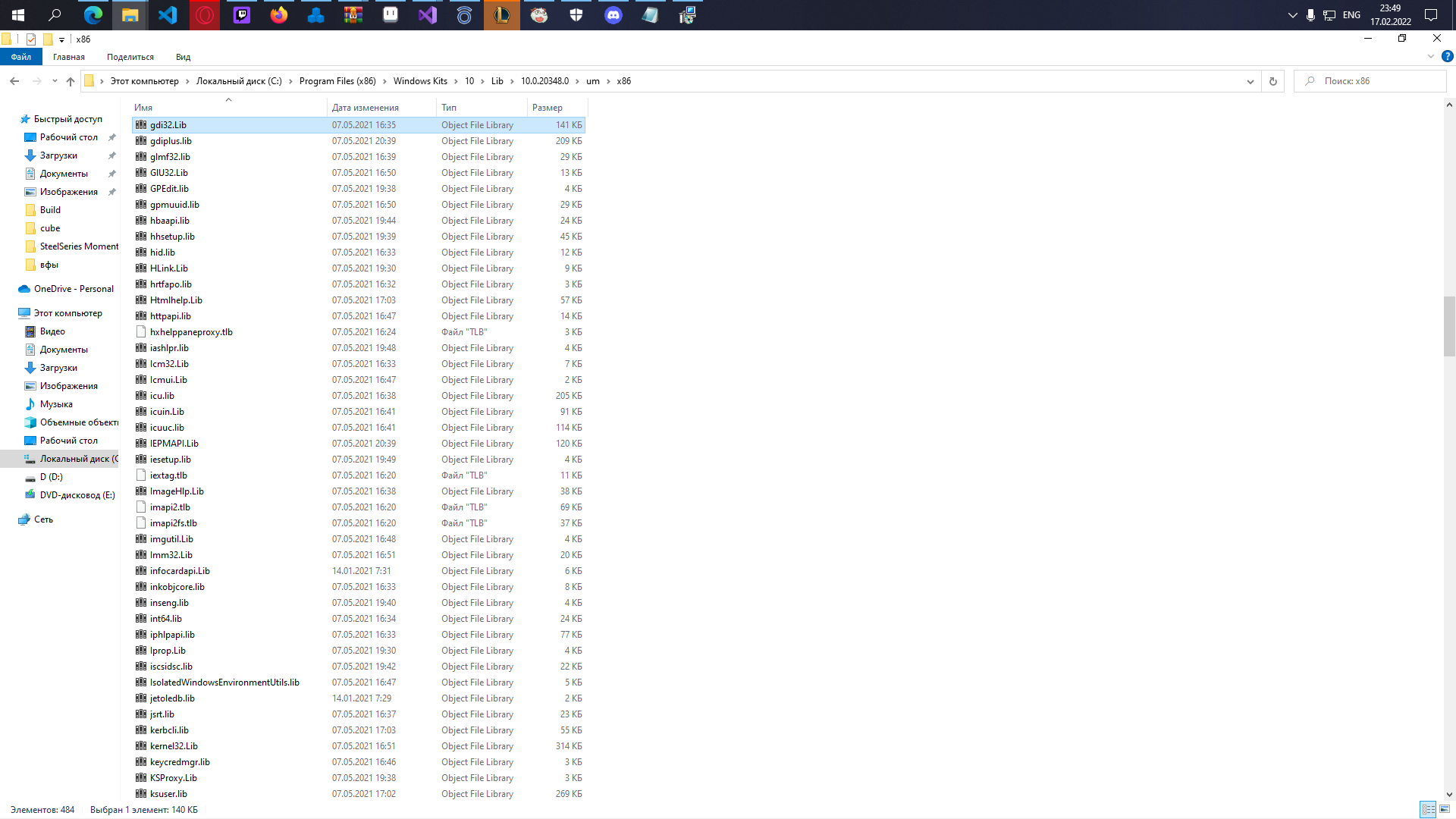Open the notification center icon
The image size is (1456, 819).
click(1431, 15)
